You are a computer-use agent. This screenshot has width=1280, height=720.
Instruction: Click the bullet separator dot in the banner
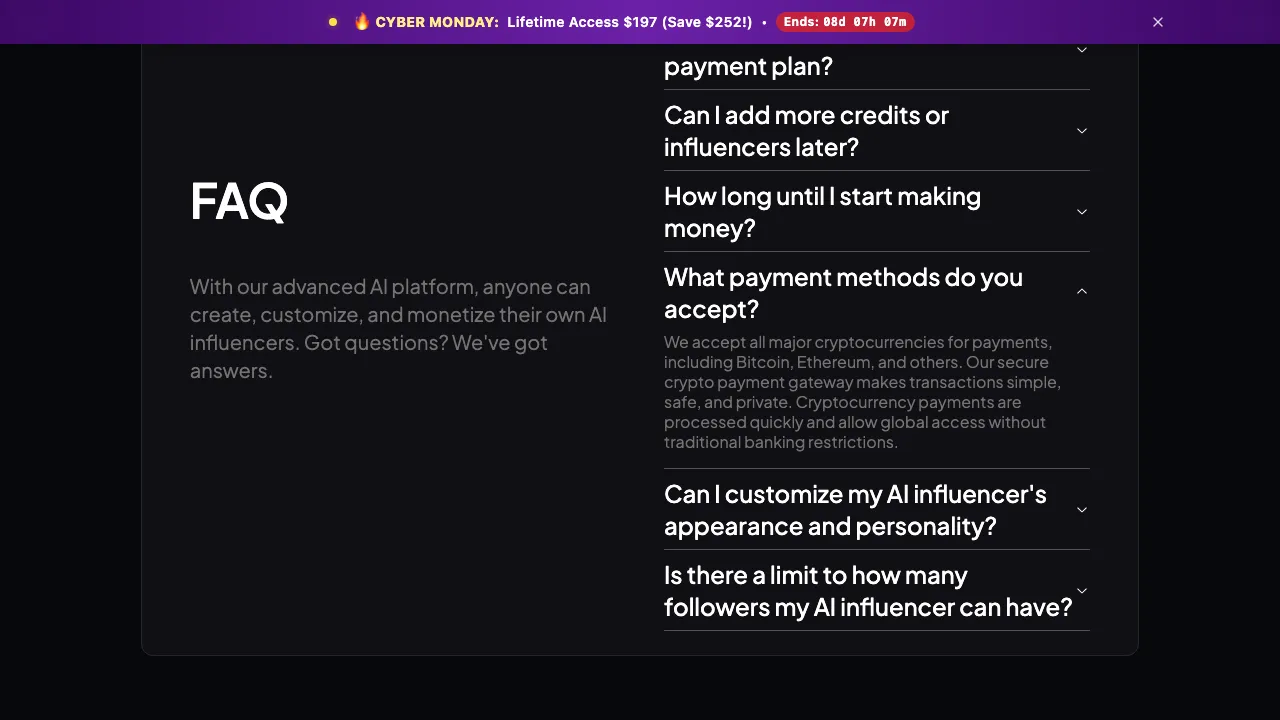(x=764, y=21)
